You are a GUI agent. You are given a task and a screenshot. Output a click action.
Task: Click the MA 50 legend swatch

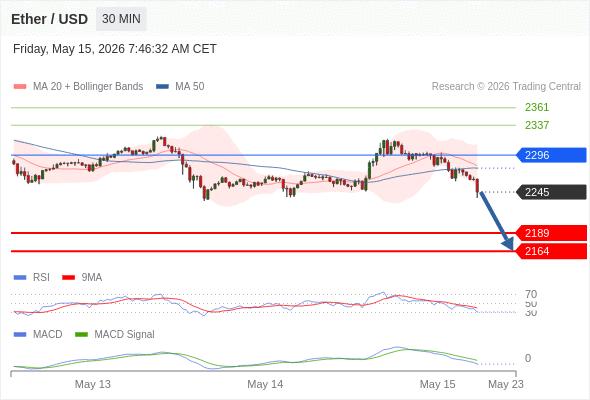162,87
